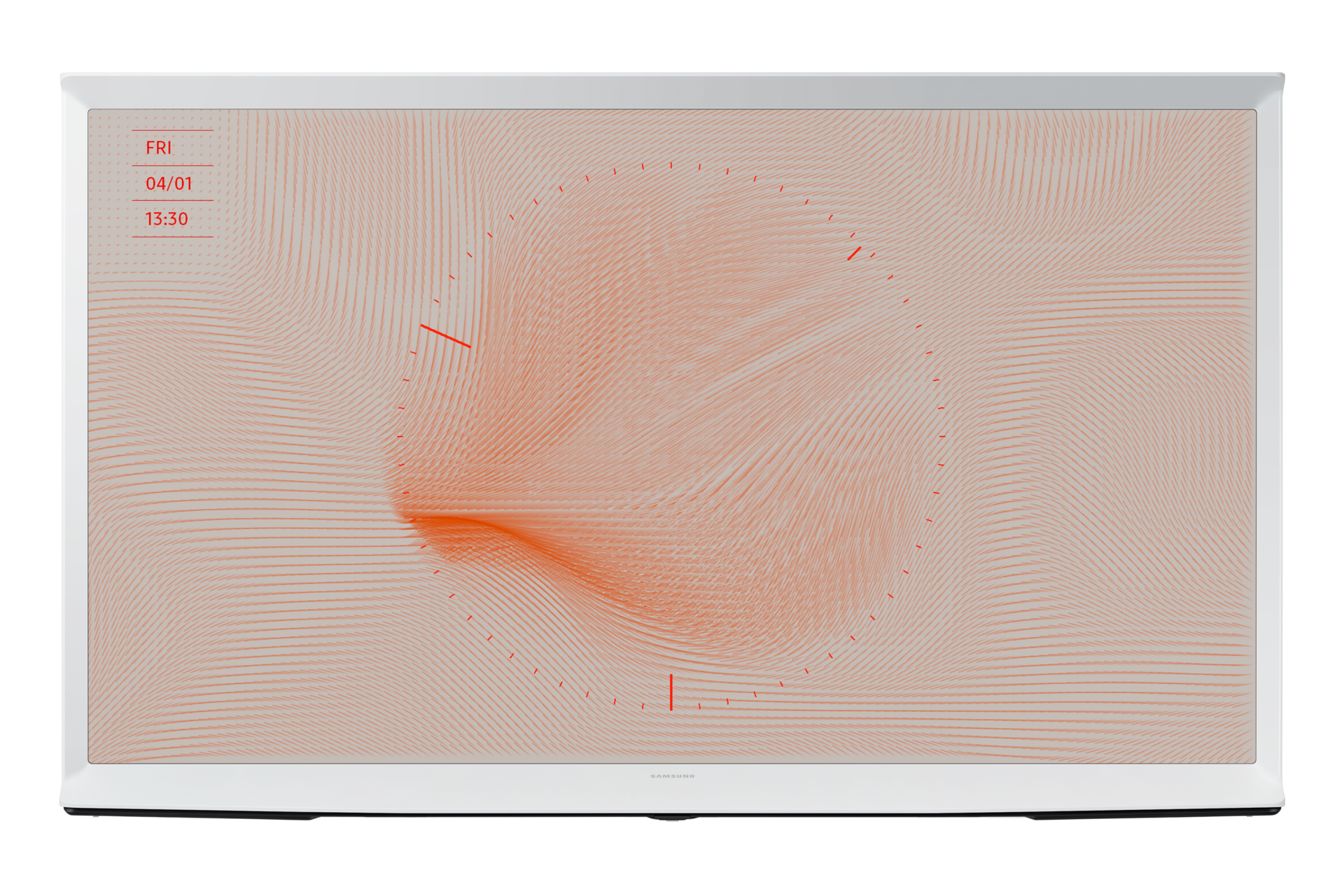
Task: Click the red line below 13:30
Action: 172,237
